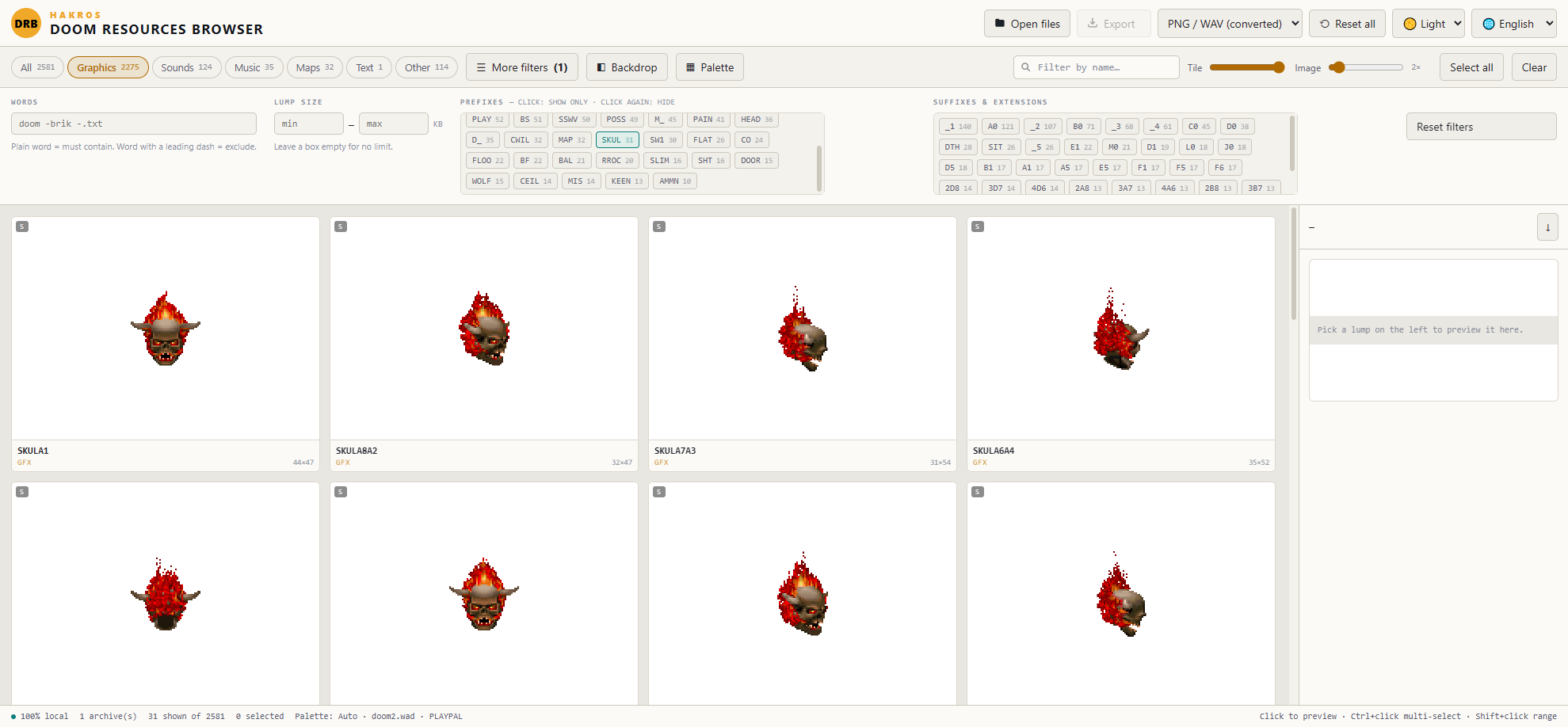Image resolution: width=1568 pixels, height=727 pixels.
Task: Toggle the AMMN prefix filter
Action: [x=675, y=181]
